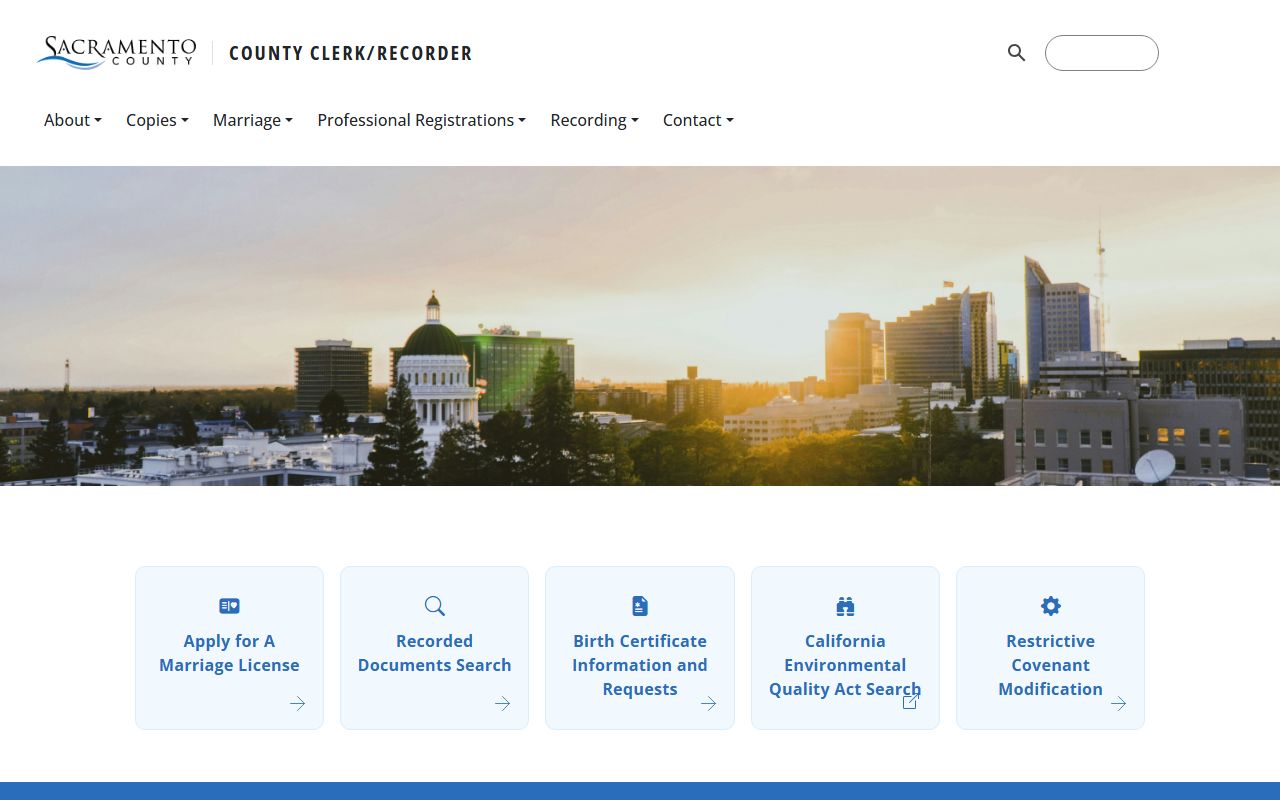The width and height of the screenshot is (1280, 800).
Task: Click the arrow on Restrictive Covenant card
Action: 1118,704
